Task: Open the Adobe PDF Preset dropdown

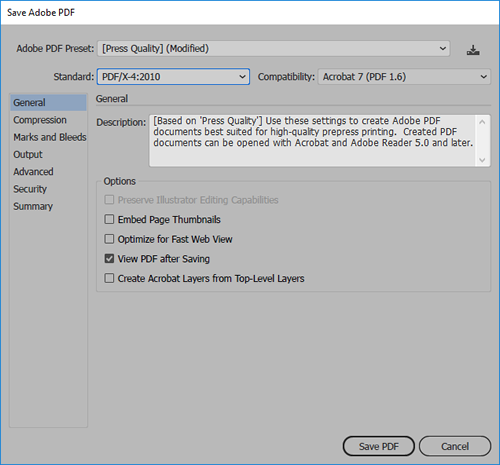Action: point(274,49)
